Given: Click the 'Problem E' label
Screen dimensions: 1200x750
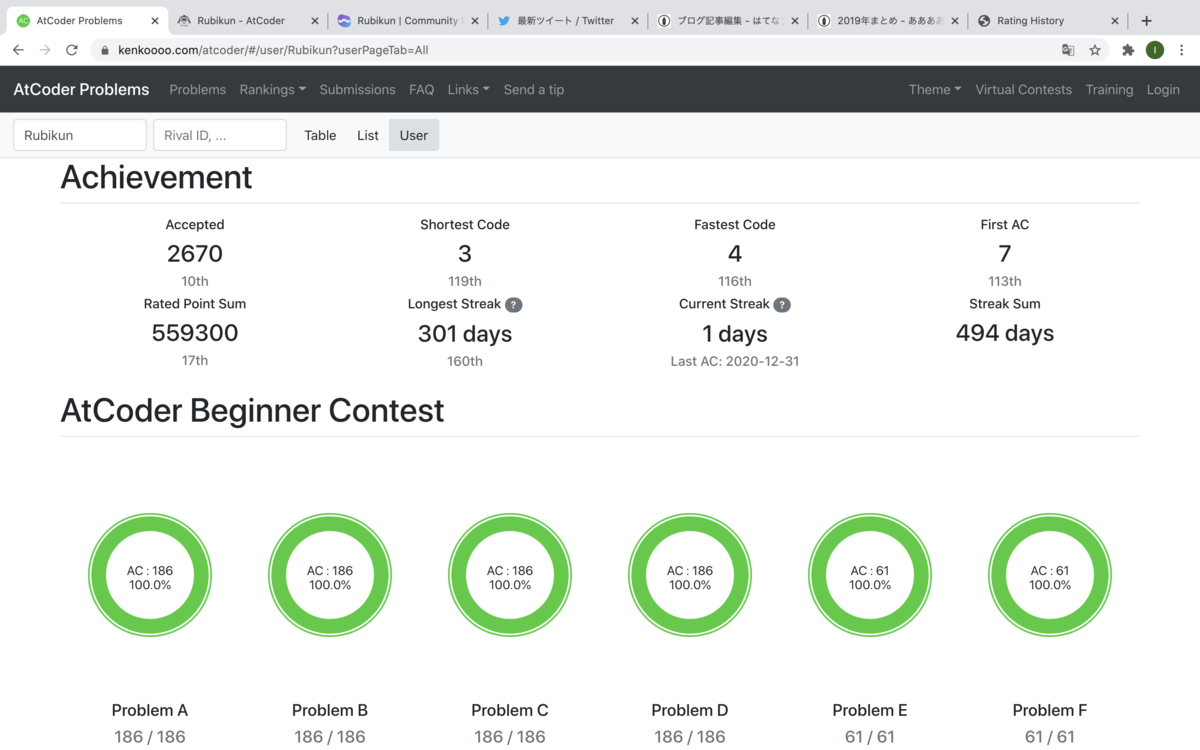Looking at the screenshot, I should click(x=870, y=711).
